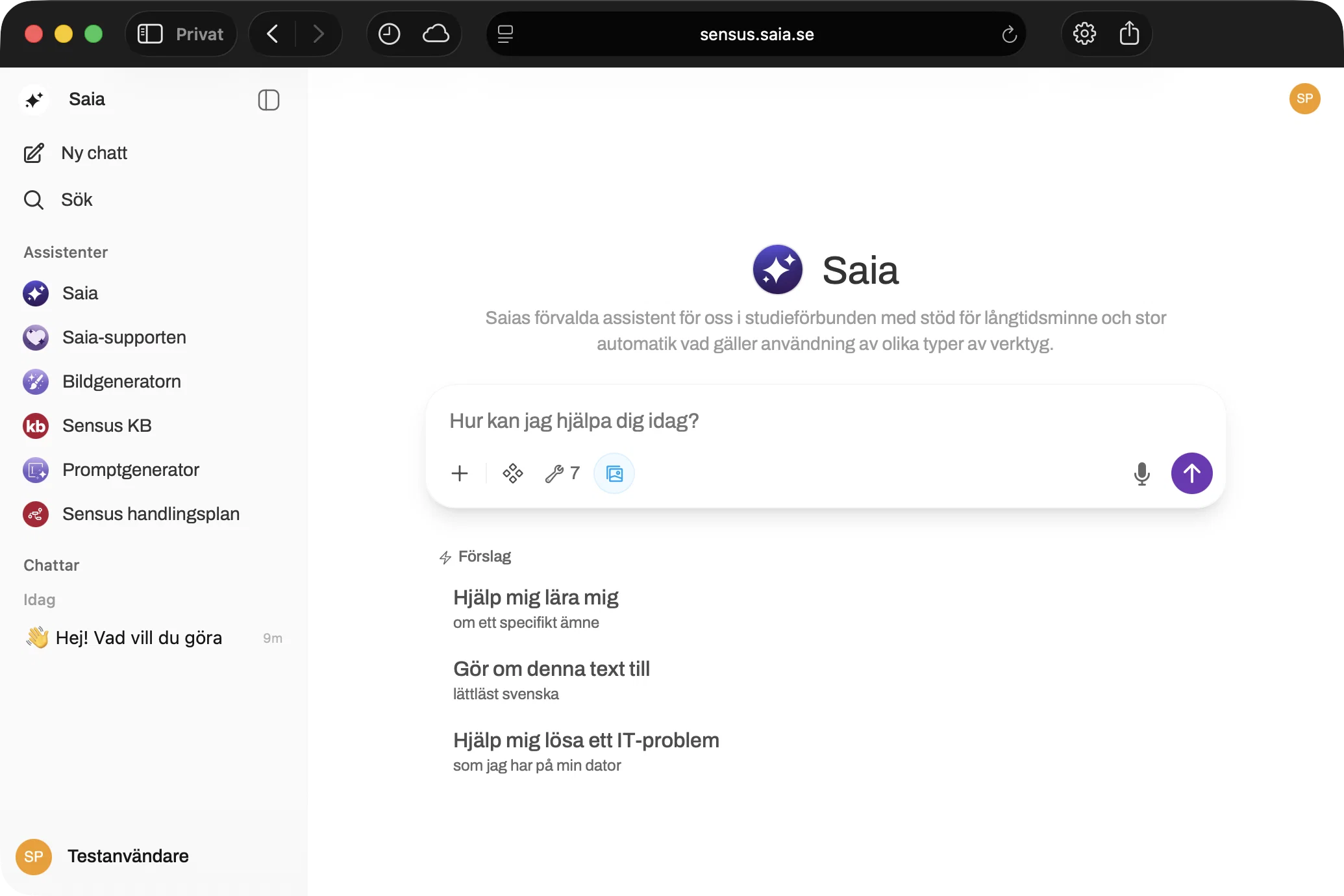The width and height of the screenshot is (1344, 896).
Task: Click the Bildgeneratorn wand icon
Action: click(36, 382)
